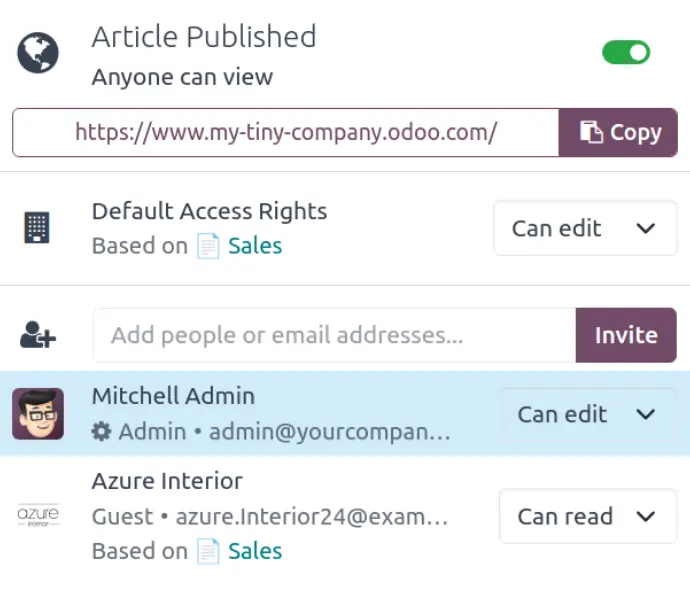The image size is (690, 590).
Task: Change Mitchell Admin's Can edit permission
Action: [x=587, y=414]
